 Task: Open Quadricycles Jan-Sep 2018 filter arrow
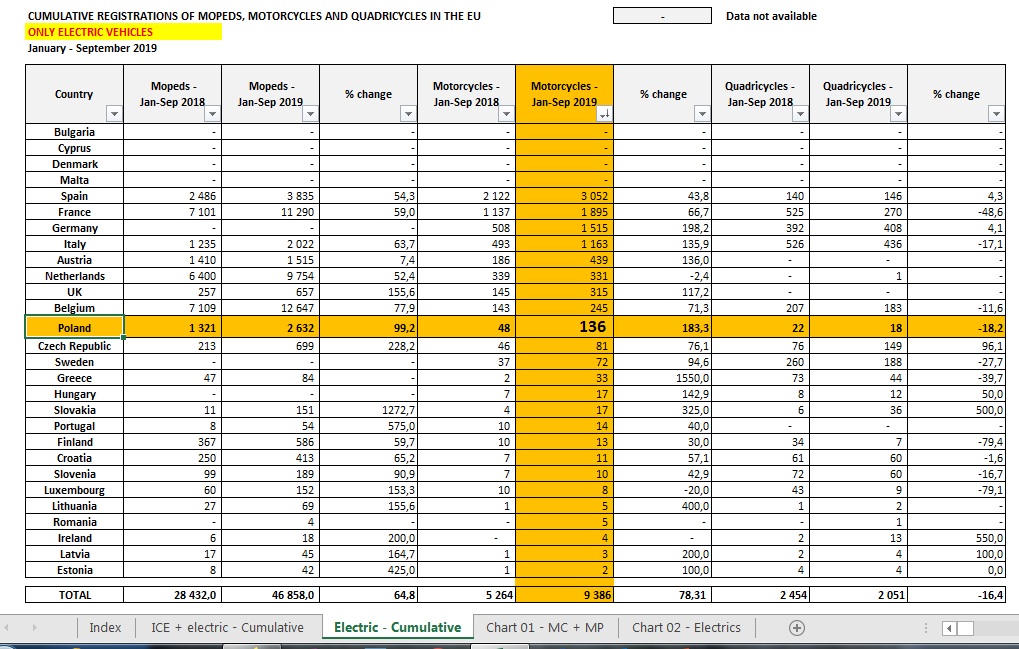point(800,114)
